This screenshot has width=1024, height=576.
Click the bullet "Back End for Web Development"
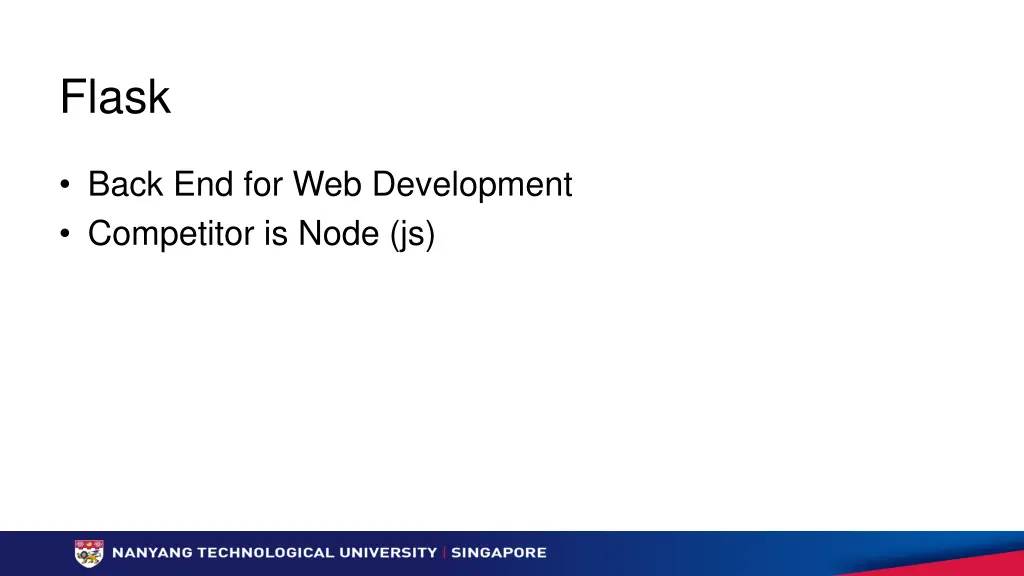pyautogui.click(x=330, y=184)
